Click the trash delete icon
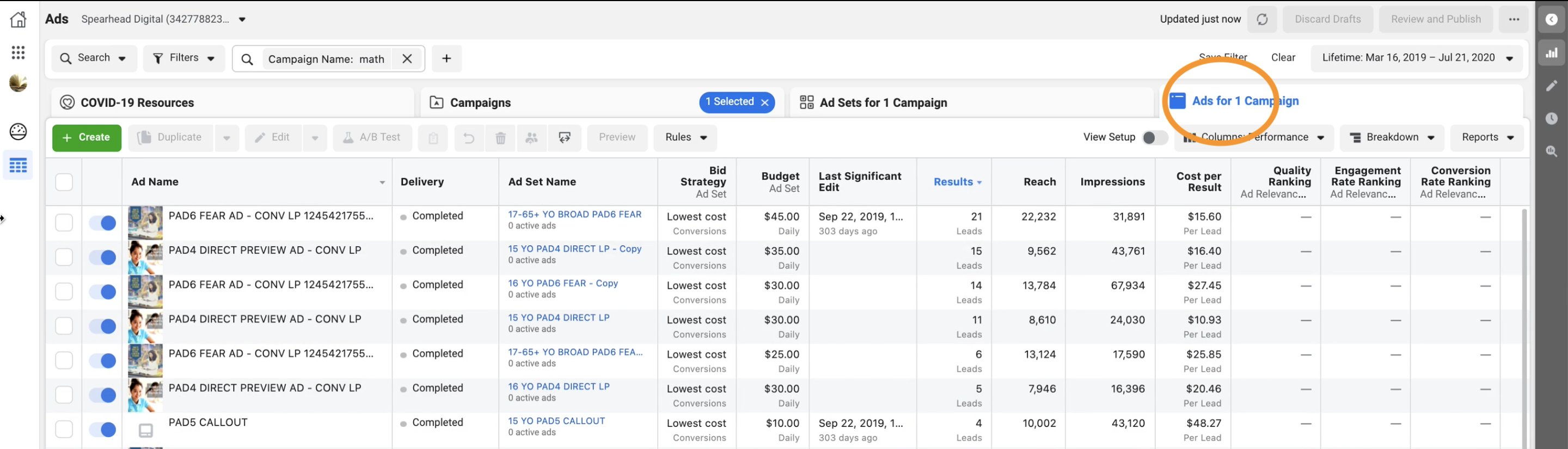Viewport: 1568px width, 449px height. (x=500, y=138)
